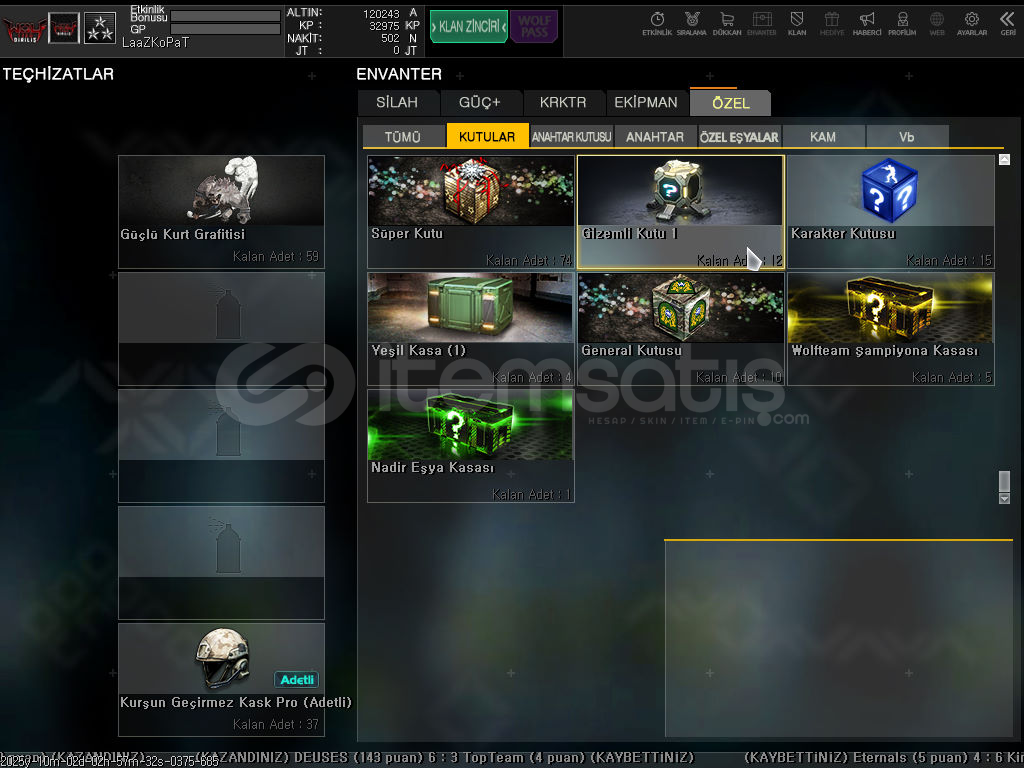Select the ÖZEL EŞYALAR sub-tab
This screenshot has height=768, width=1024.
(x=739, y=136)
